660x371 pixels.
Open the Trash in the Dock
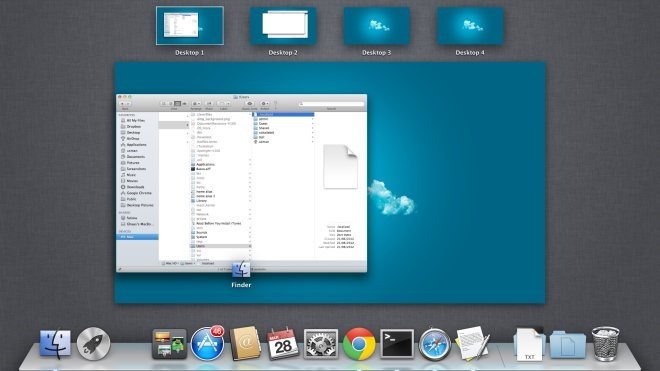(x=605, y=344)
